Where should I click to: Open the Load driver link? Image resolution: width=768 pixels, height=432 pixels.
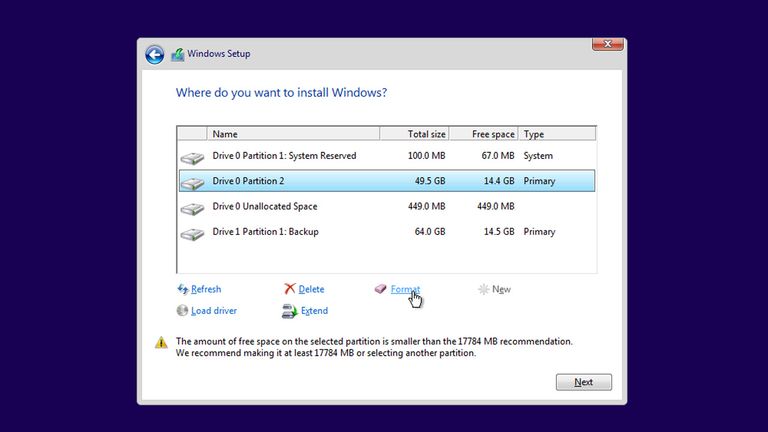214,311
